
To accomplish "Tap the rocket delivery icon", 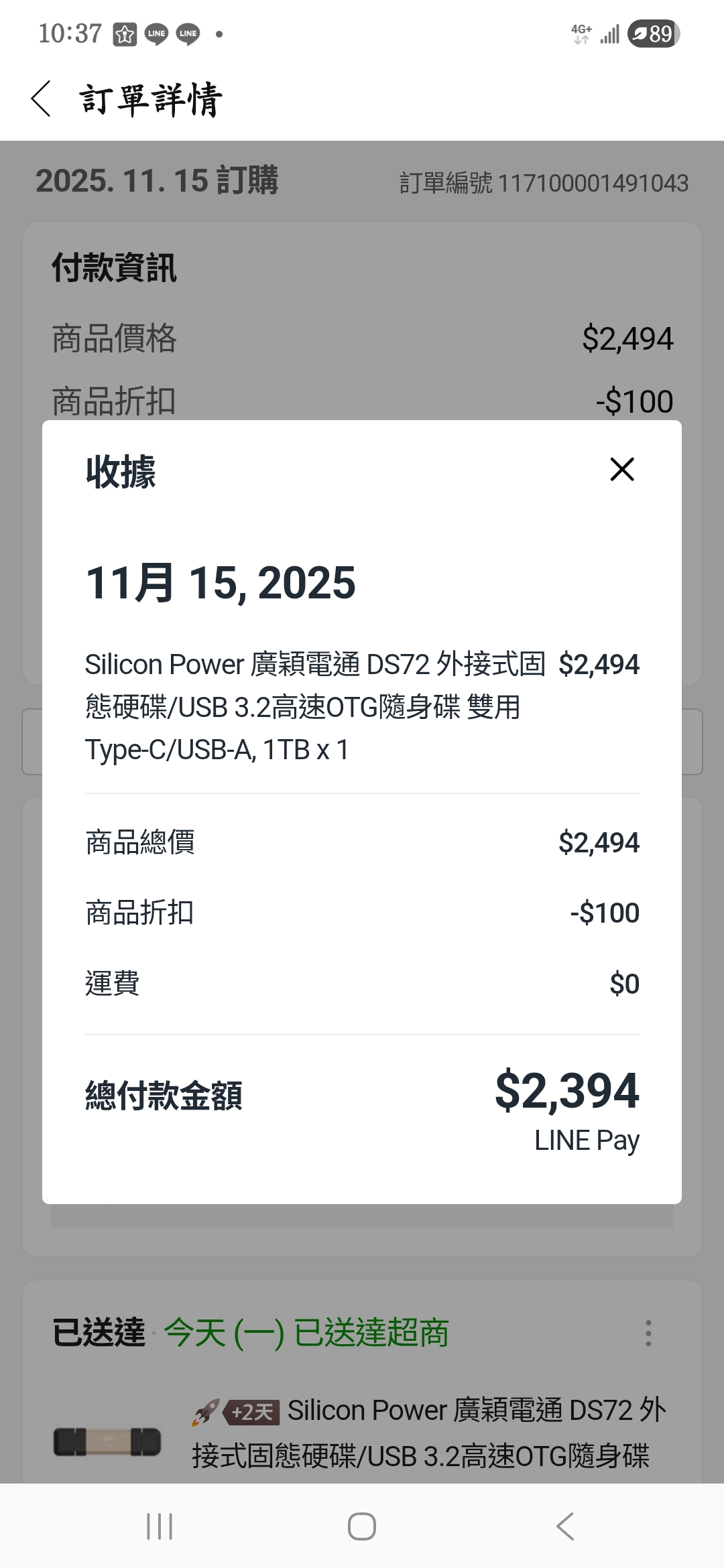I will pos(206,1413).
